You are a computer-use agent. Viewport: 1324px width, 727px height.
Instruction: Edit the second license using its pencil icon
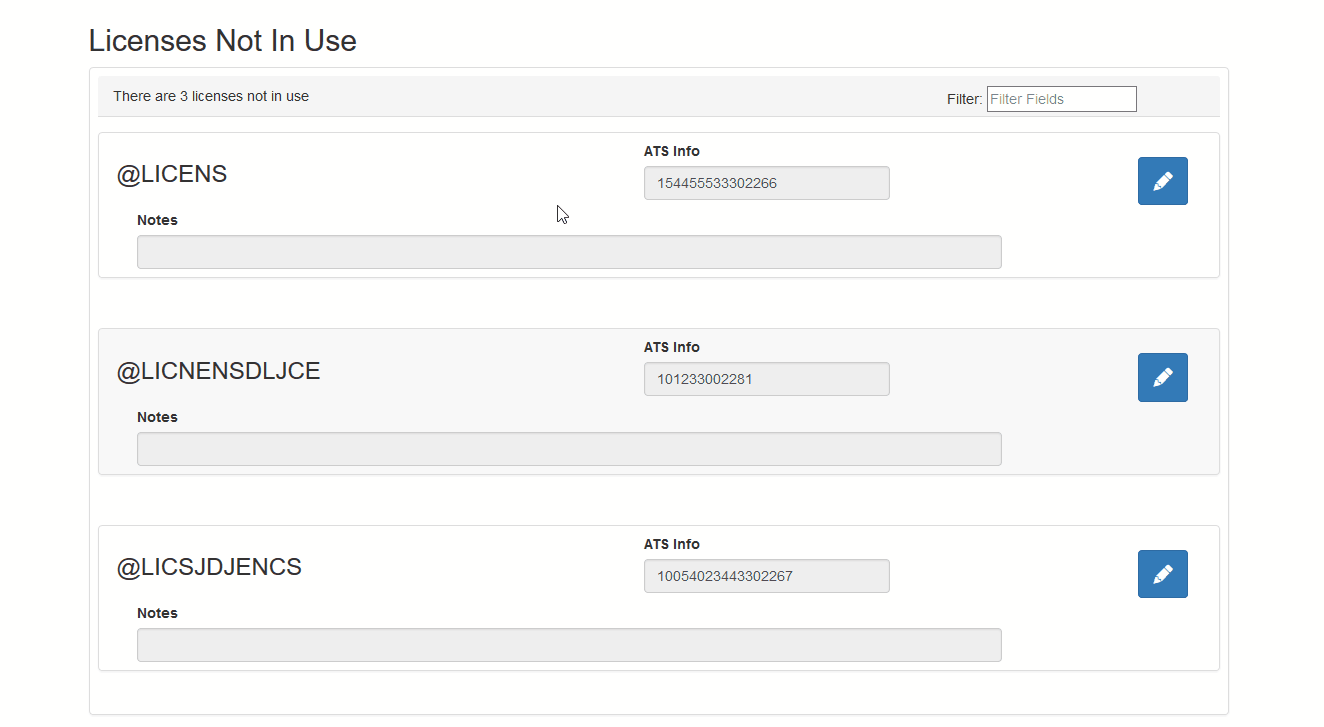coord(1162,377)
